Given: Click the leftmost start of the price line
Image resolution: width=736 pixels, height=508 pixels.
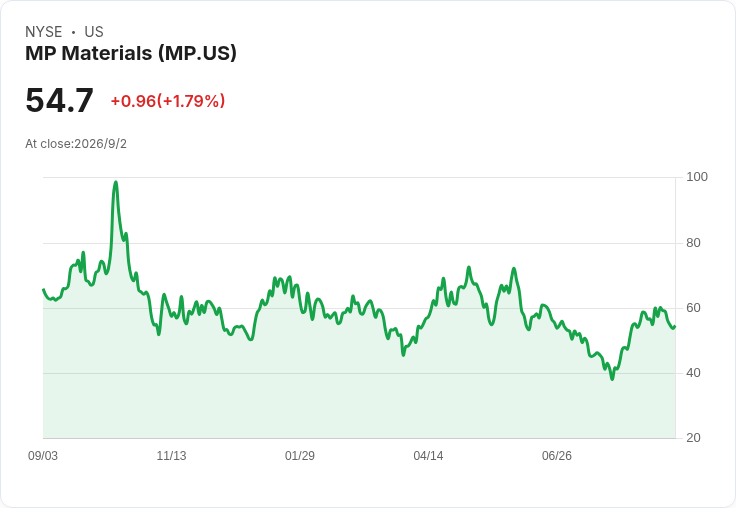Looking at the screenshot, I should [x=44, y=290].
